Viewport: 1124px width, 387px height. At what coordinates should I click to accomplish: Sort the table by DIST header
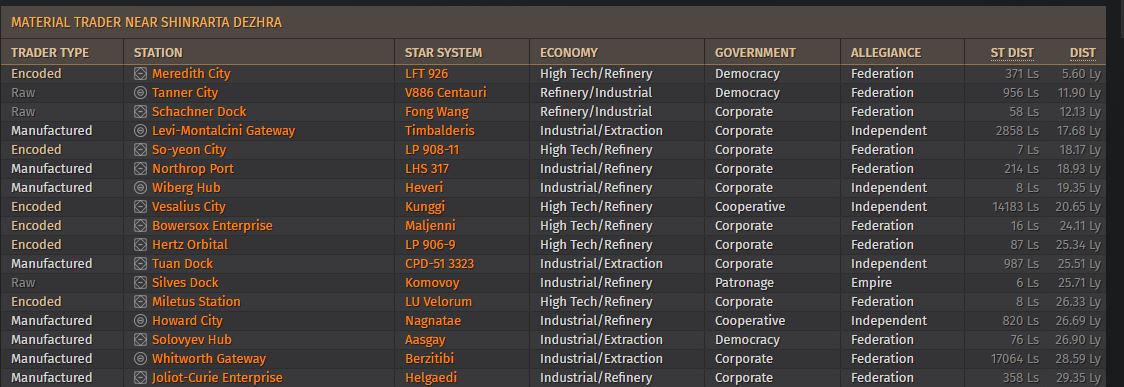(1082, 52)
